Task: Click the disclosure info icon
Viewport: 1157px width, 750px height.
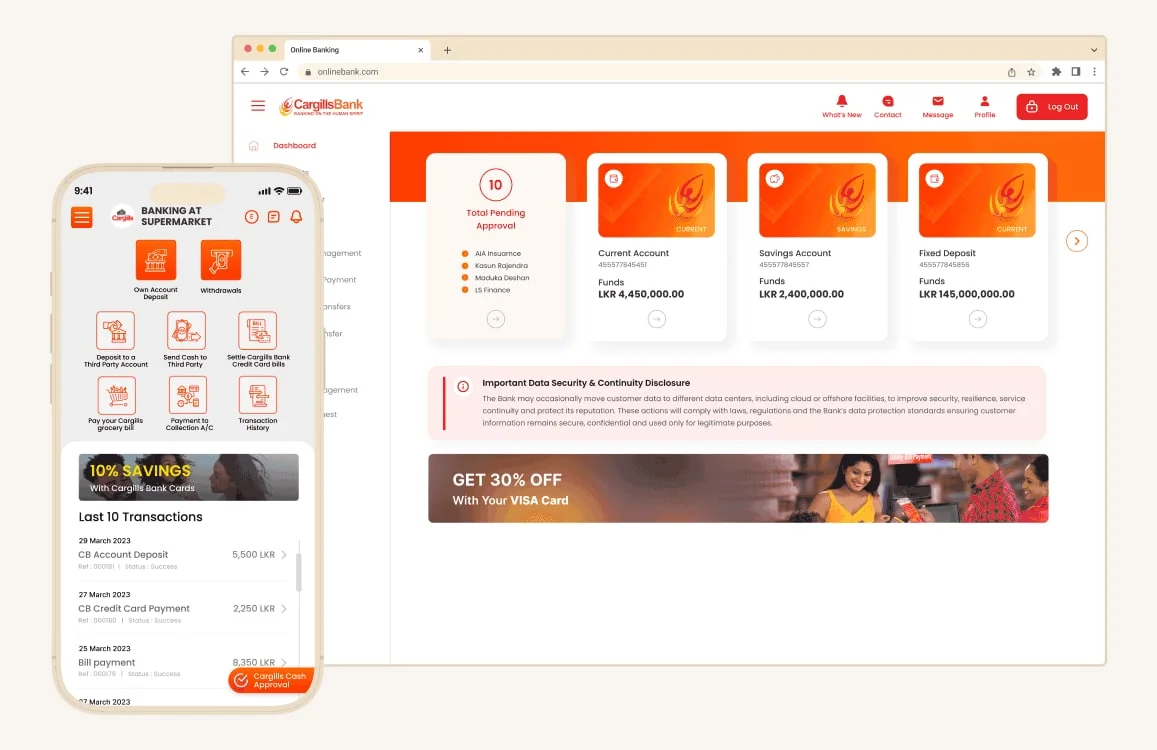Action: (463, 386)
